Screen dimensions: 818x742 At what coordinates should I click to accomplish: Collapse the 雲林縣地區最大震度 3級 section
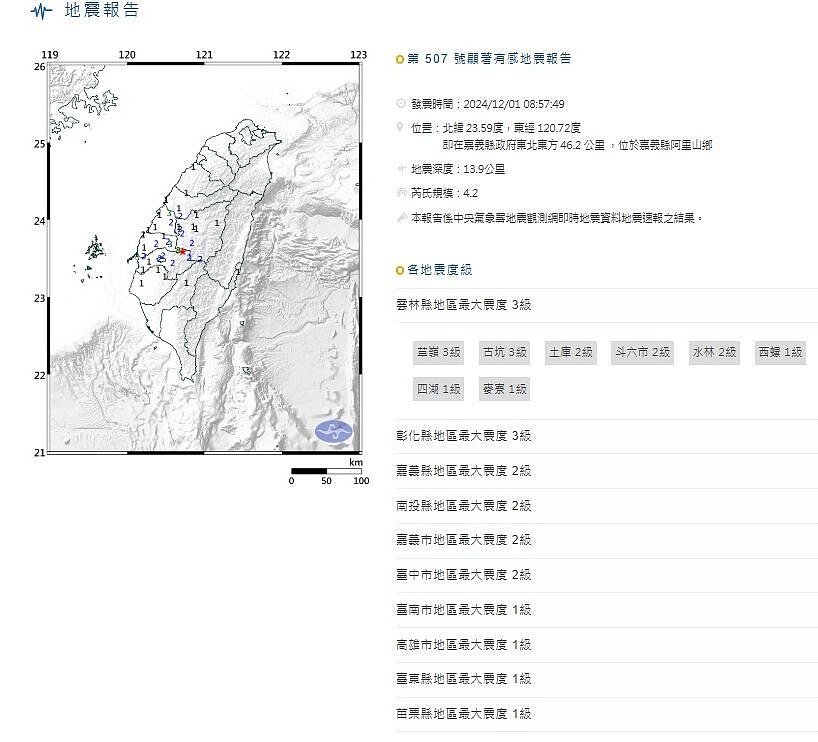[x=465, y=306]
